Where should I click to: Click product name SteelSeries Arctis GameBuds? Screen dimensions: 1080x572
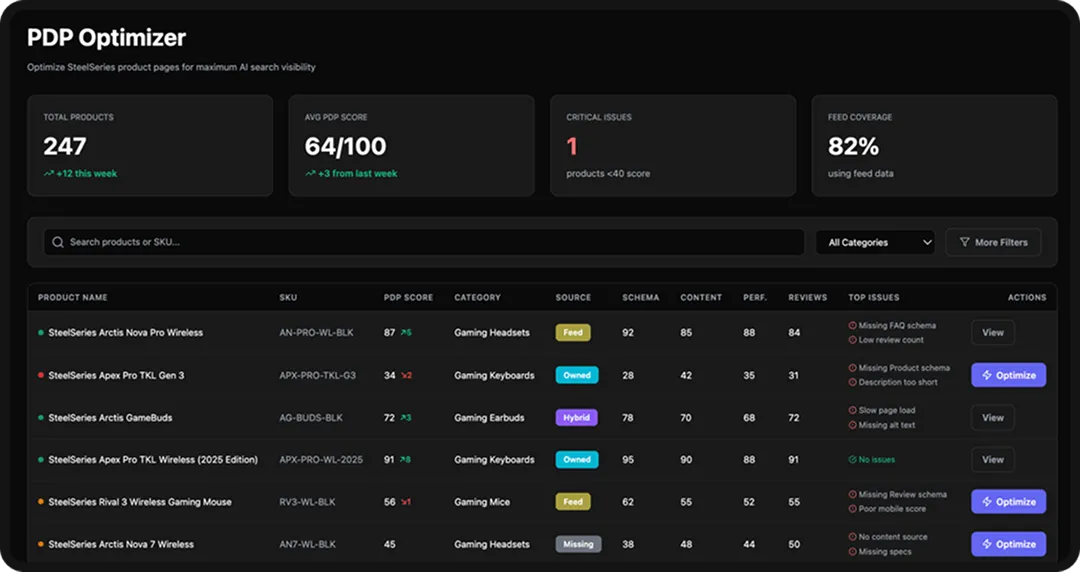pyautogui.click(x=110, y=418)
